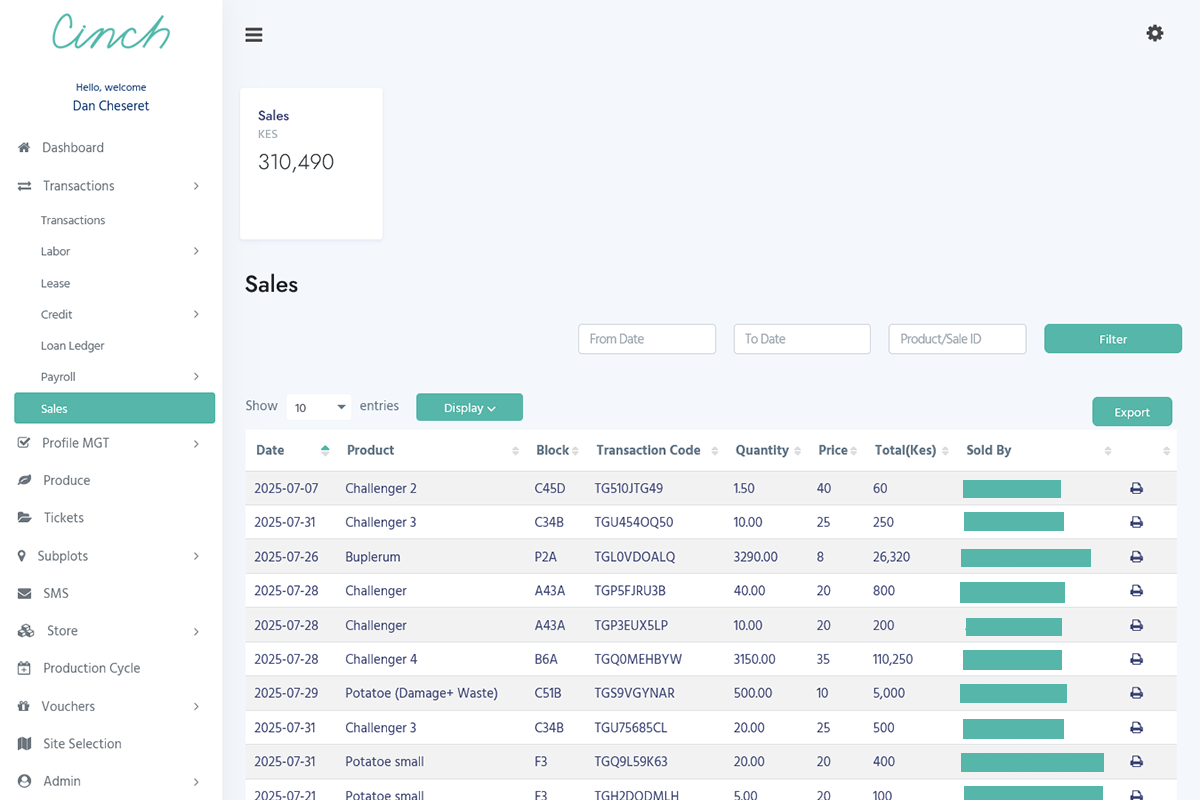Toggle the Date column sort order

pyautogui.click(x=324, y=451)
